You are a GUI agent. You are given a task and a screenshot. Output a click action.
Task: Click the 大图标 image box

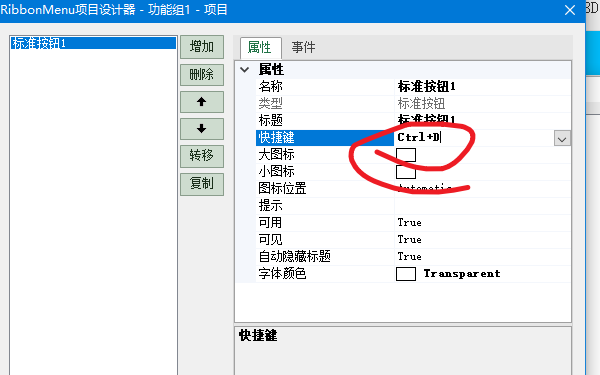click(x=406, y=155)
